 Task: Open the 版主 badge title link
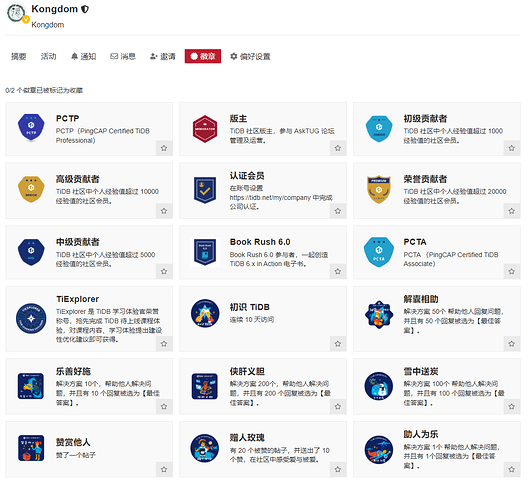coord(238,119)
